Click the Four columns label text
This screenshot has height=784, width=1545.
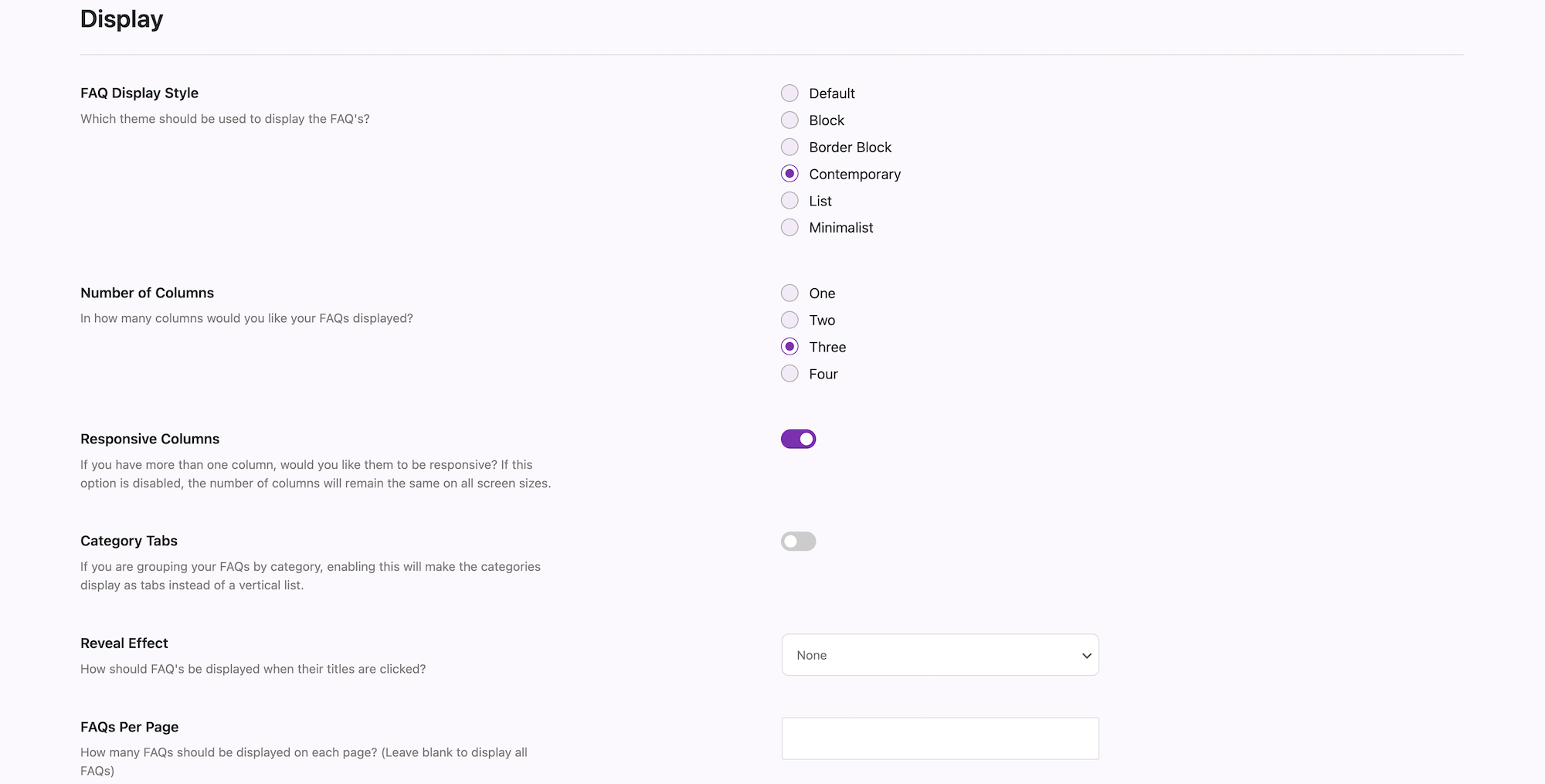click(823, 375)
